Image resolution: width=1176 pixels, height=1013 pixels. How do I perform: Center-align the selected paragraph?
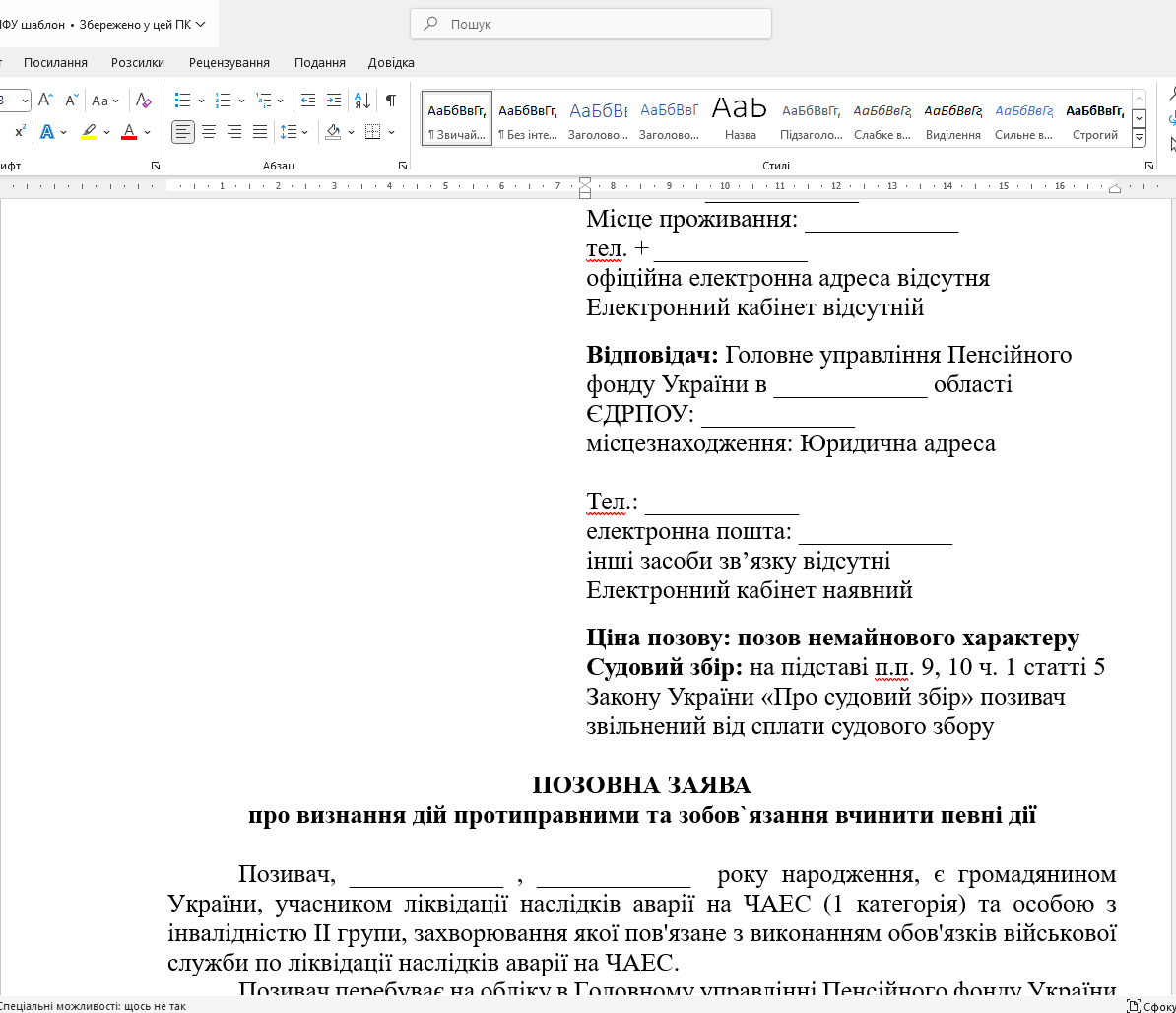[208, 132]
